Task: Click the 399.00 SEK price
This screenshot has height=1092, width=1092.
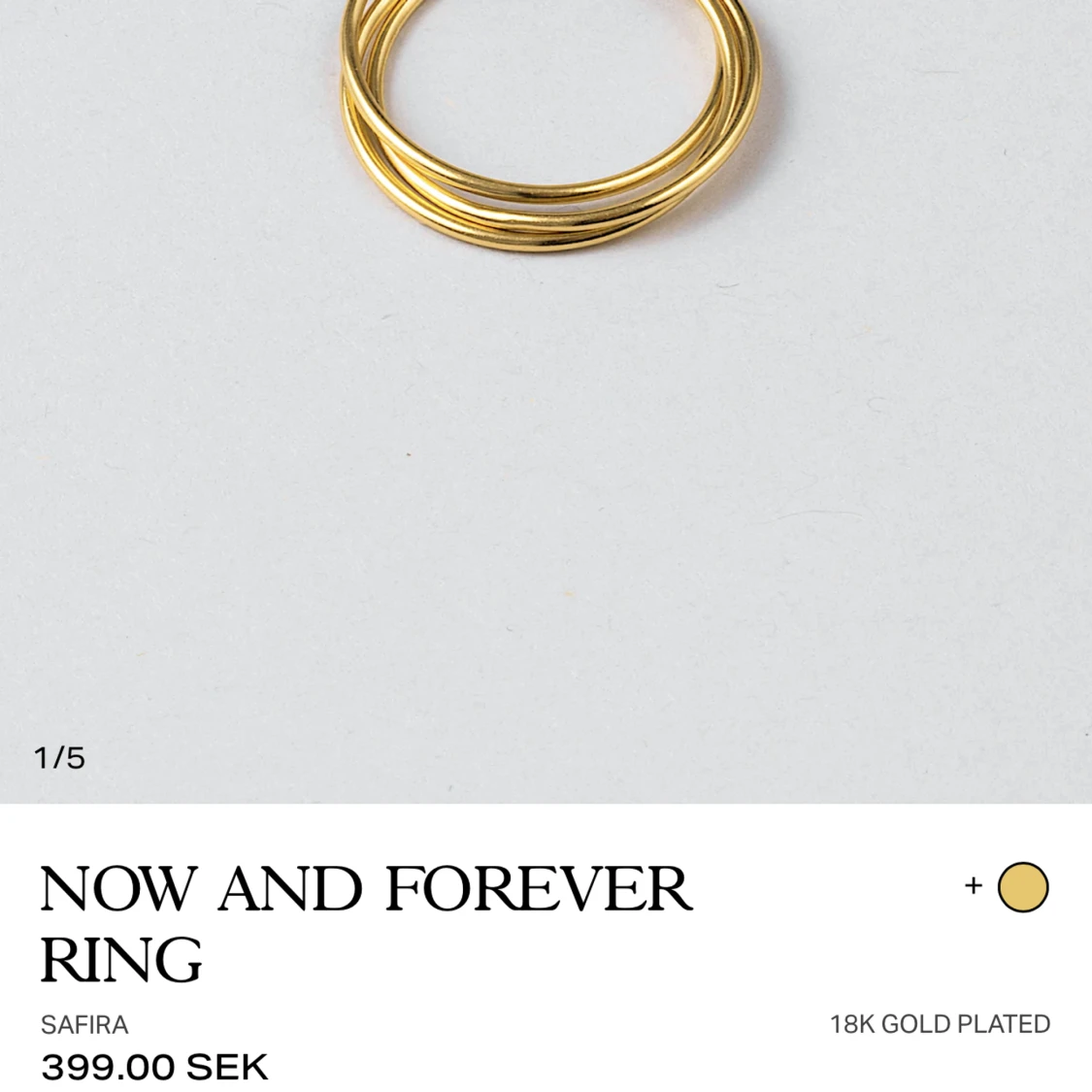Action: [x=154, y=1066]
